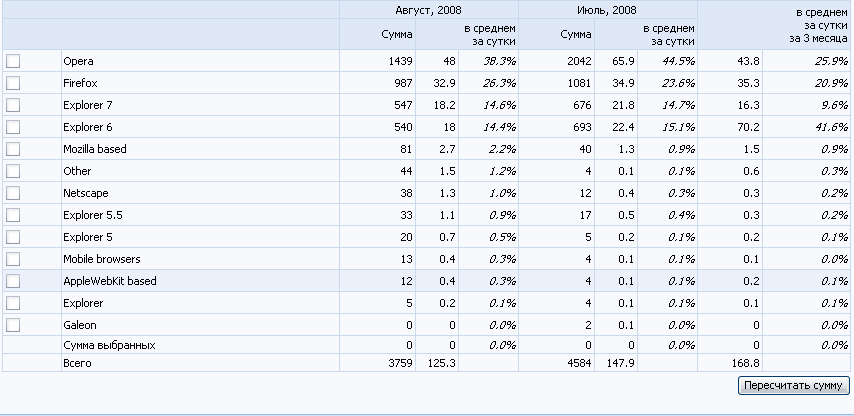Click the Firefox row label
This screenshot has width=854, height=416.
click(x=80, y=83)
